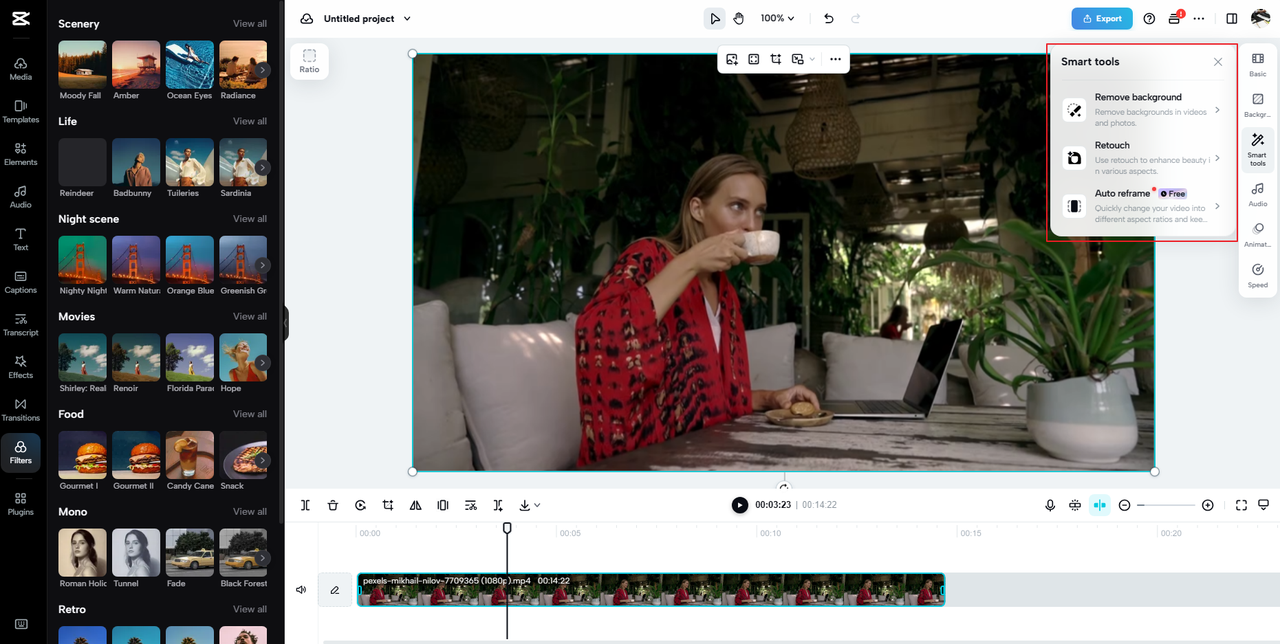Toggle the track link icon beside microphone
This screenshot has height=644, width=1280.
pyautogui.click(x=1075, y=505)
